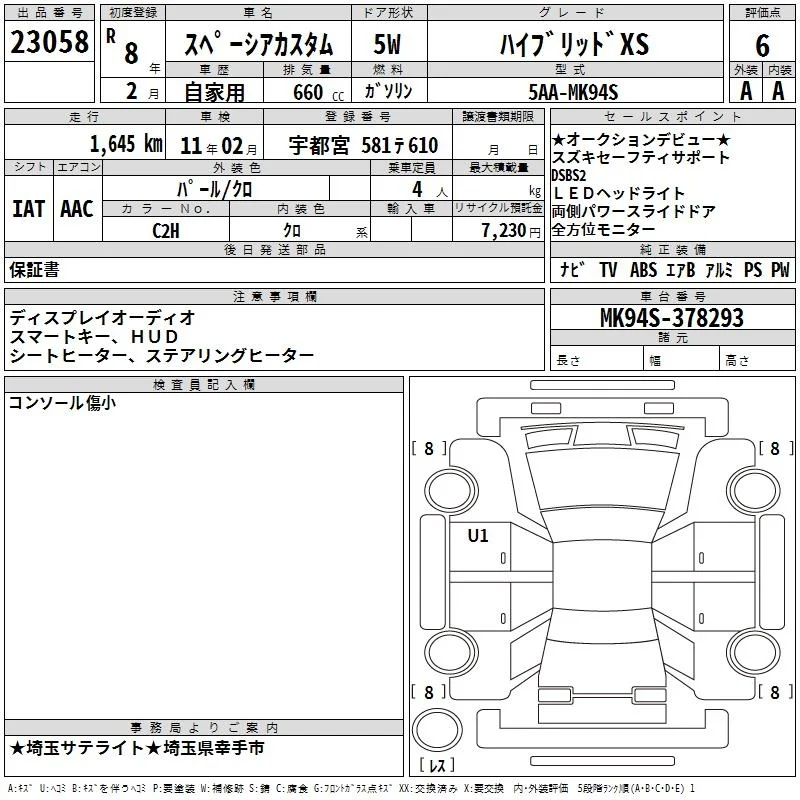Click the 保証書 document entry
The height and width of the screenshot is (800, 800).
pos(34,269)
